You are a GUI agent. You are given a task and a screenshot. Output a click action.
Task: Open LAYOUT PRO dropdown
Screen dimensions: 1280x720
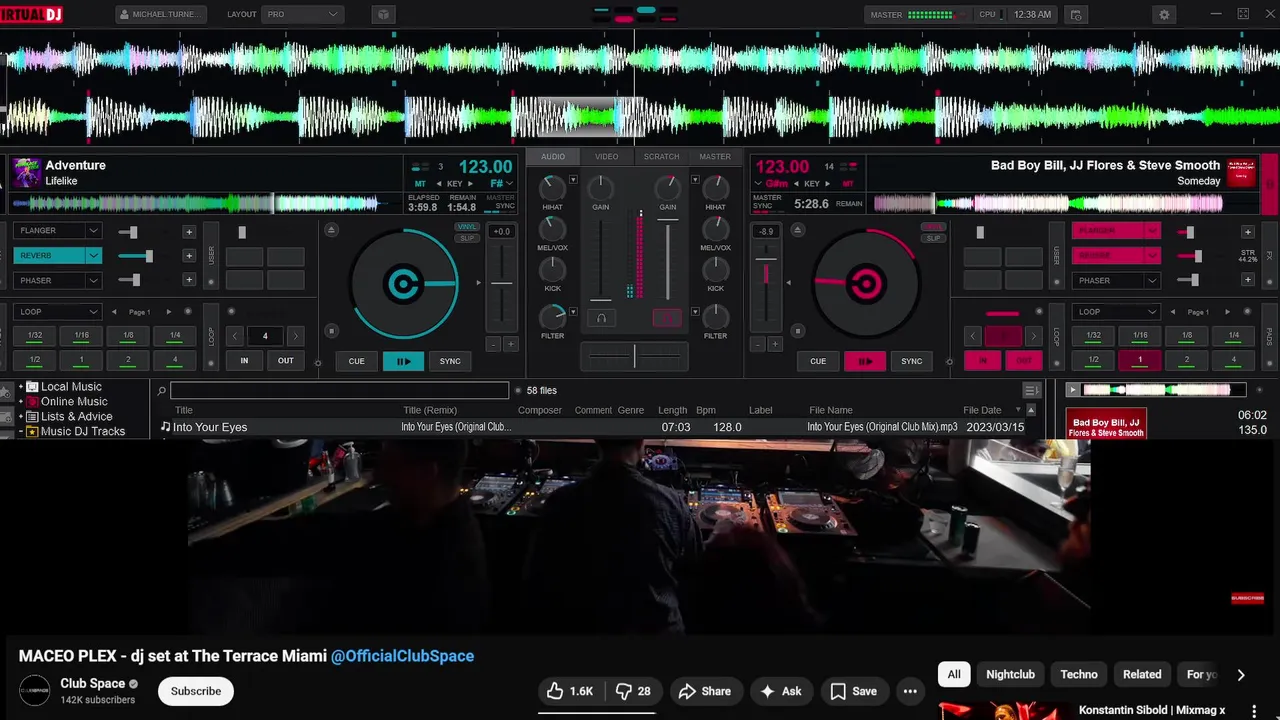click(x=302, y=15)
